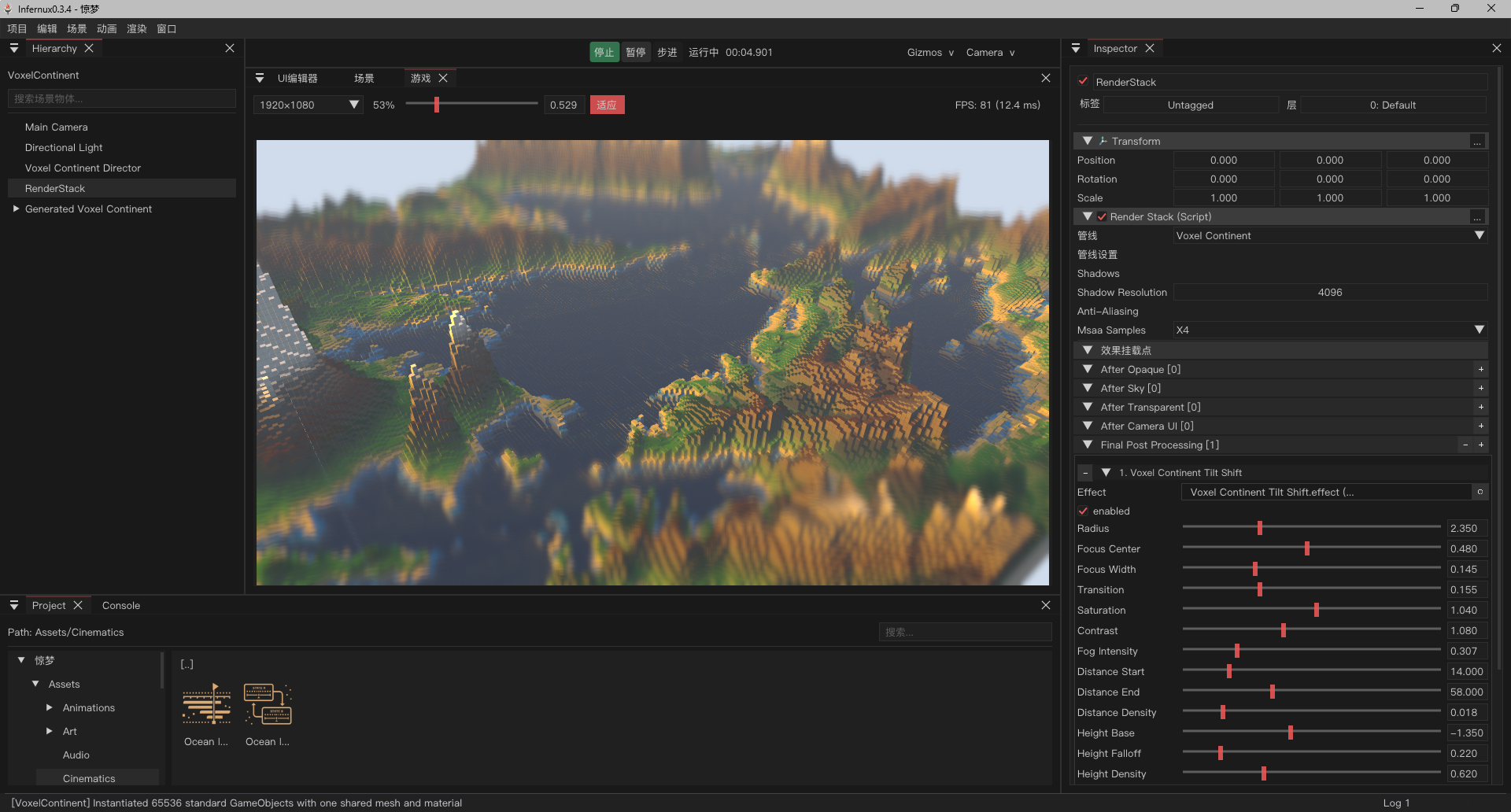The height and width of the screenshot is (812, 1511).
Task: Open Inspector panel options menu icon
Action: point(1076,49)
